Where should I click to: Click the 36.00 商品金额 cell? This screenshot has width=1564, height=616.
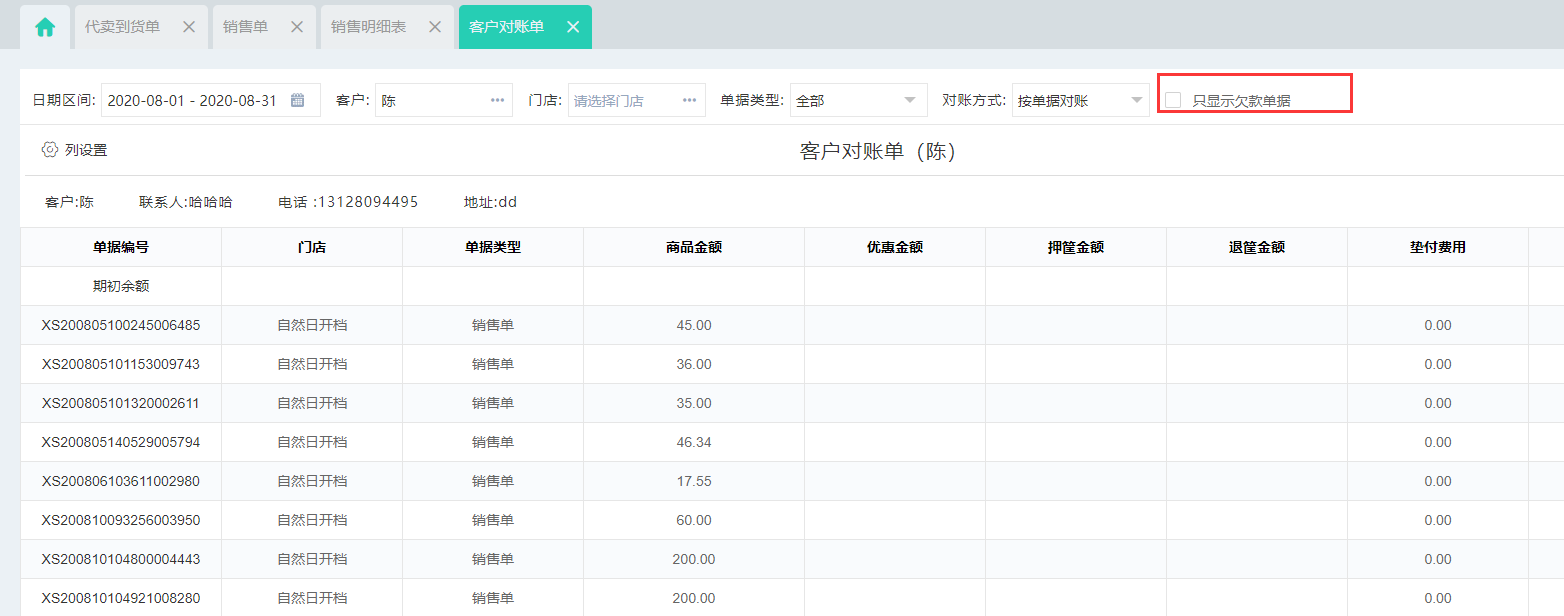tap(694, 364)
